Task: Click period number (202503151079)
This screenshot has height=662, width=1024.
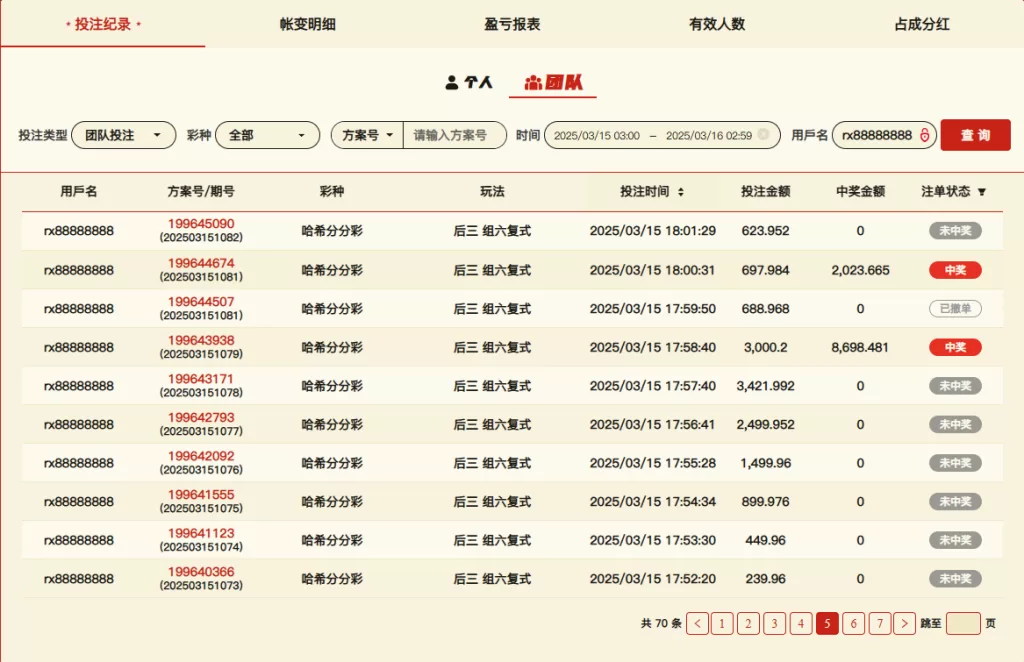Action: [x=201, y=354]
